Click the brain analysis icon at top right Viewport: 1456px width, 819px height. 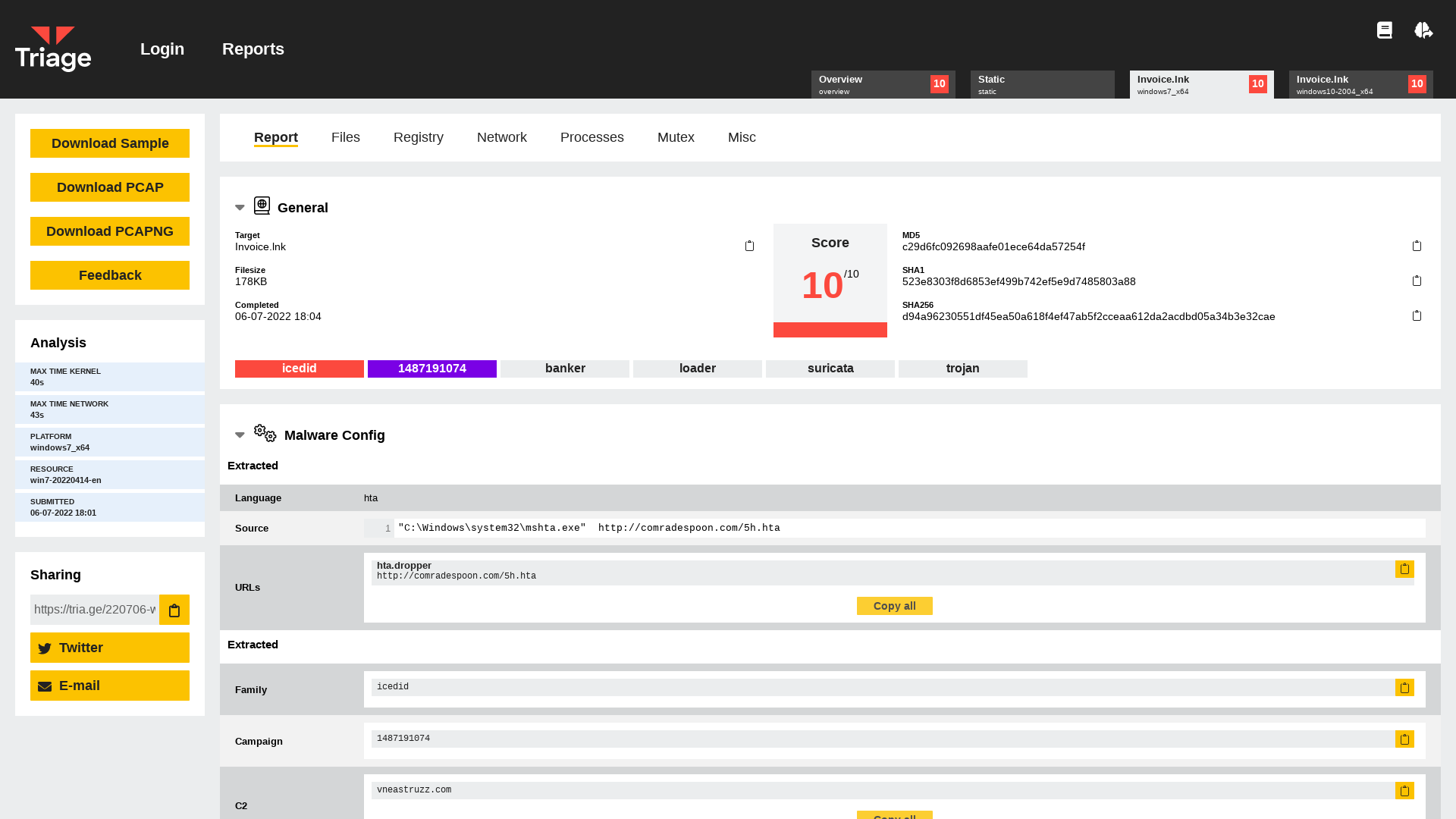coord(1423,30)
